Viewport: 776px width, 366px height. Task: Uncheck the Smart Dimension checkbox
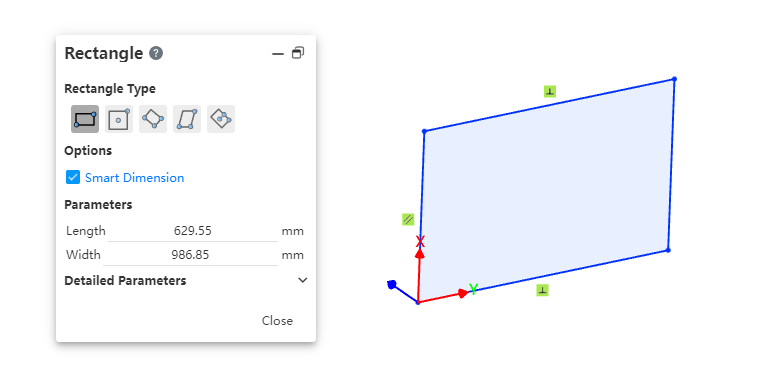pos(73,177)
